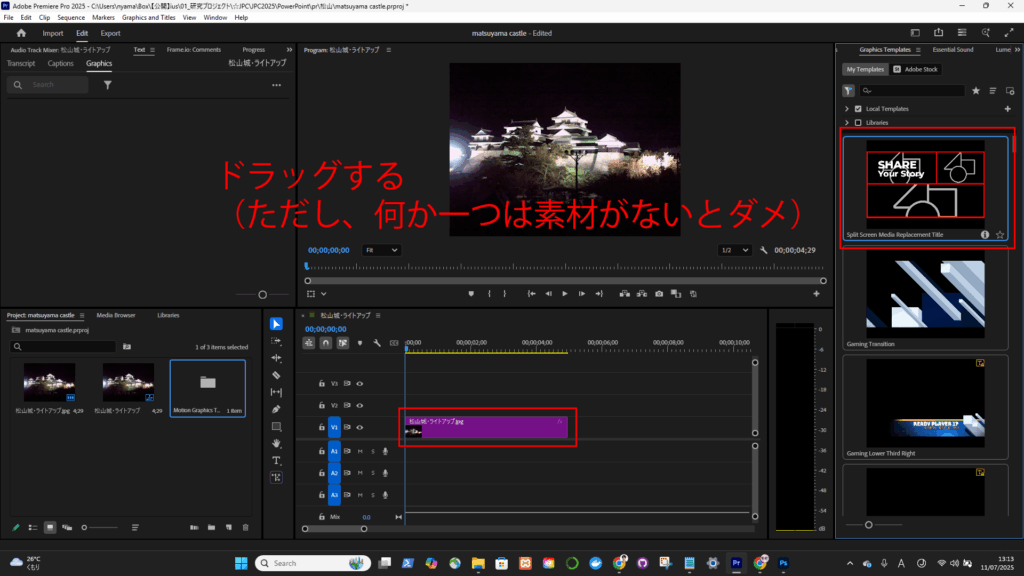Toggle the Local Templates checkbox
1024x576 pixels.
point(858,108)
